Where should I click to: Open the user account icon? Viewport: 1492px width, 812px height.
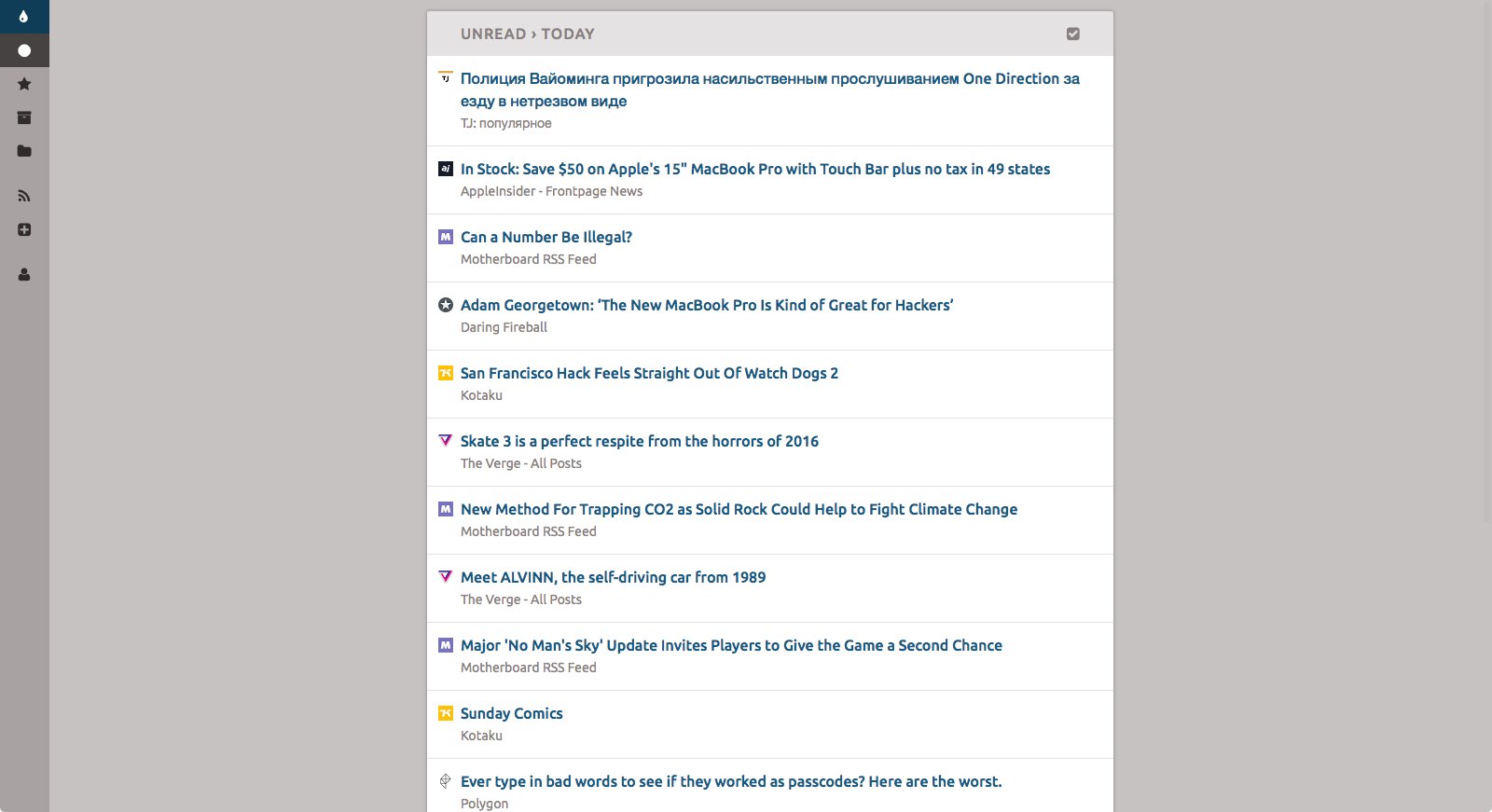pos(24,274)
